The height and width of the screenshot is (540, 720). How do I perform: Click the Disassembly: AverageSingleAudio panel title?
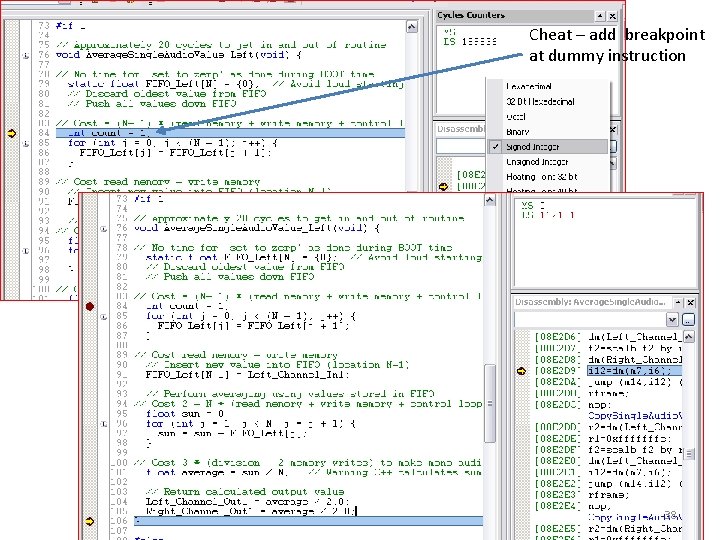(x=590, y=302)
